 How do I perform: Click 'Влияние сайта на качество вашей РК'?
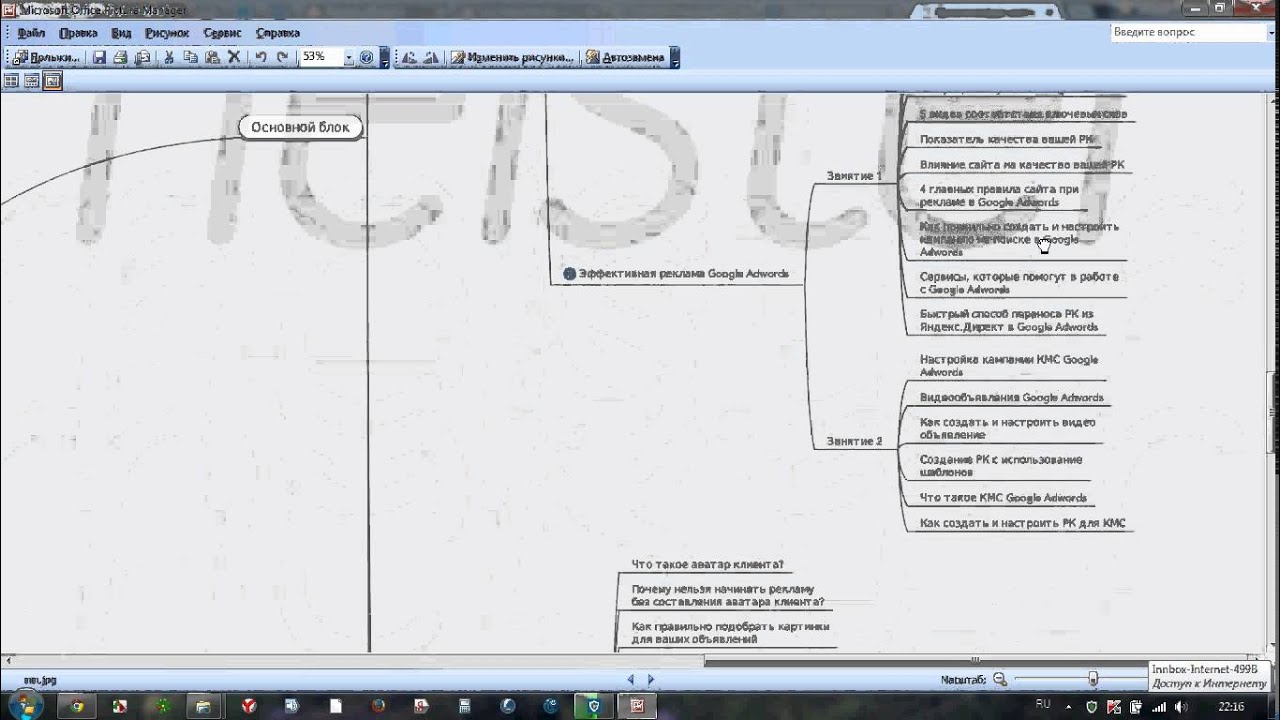coord(1022,164)
